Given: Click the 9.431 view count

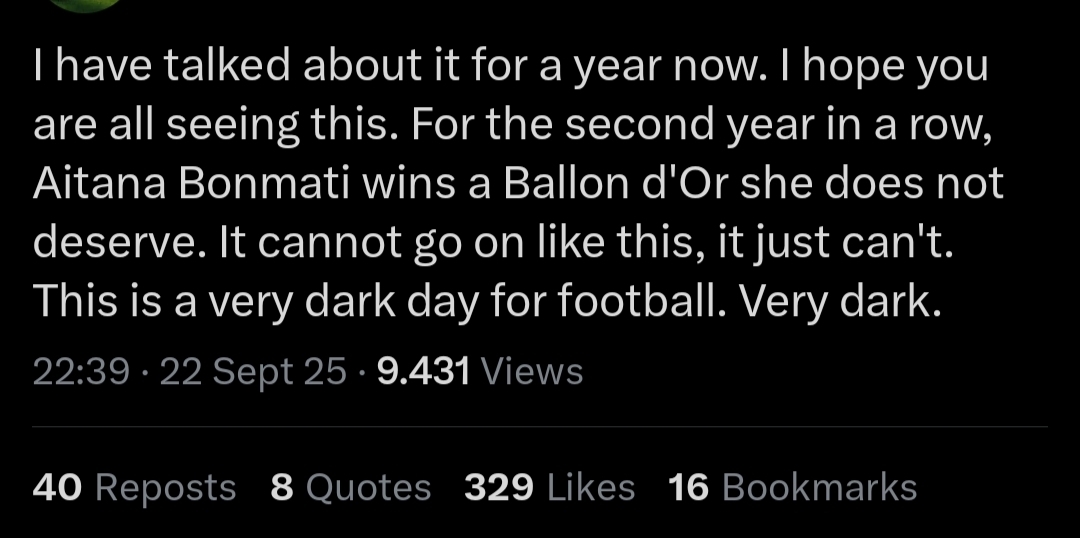Looking at the screenshot, I should [x=424, y=371].
